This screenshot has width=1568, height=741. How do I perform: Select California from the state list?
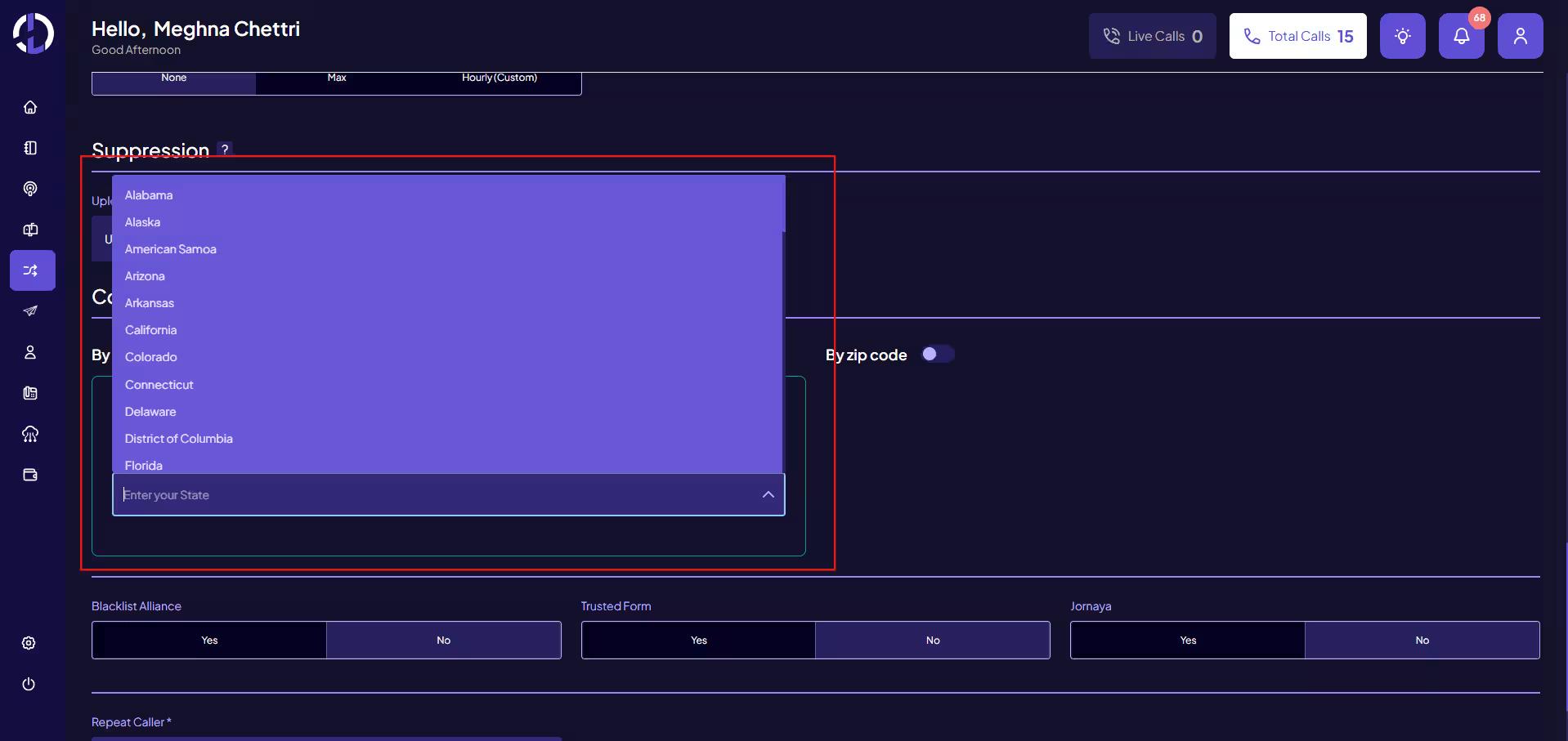(x=150, y=330)
